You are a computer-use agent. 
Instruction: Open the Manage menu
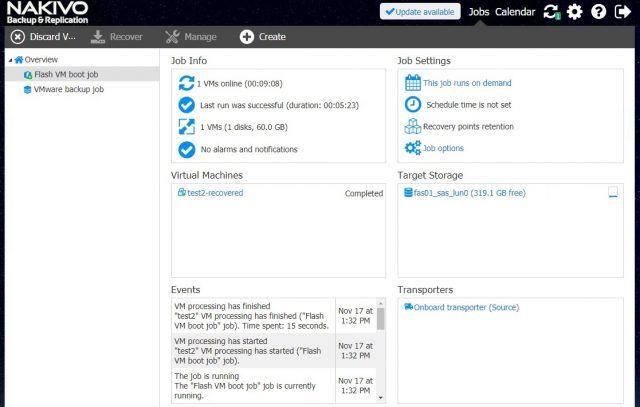(191, 37)
